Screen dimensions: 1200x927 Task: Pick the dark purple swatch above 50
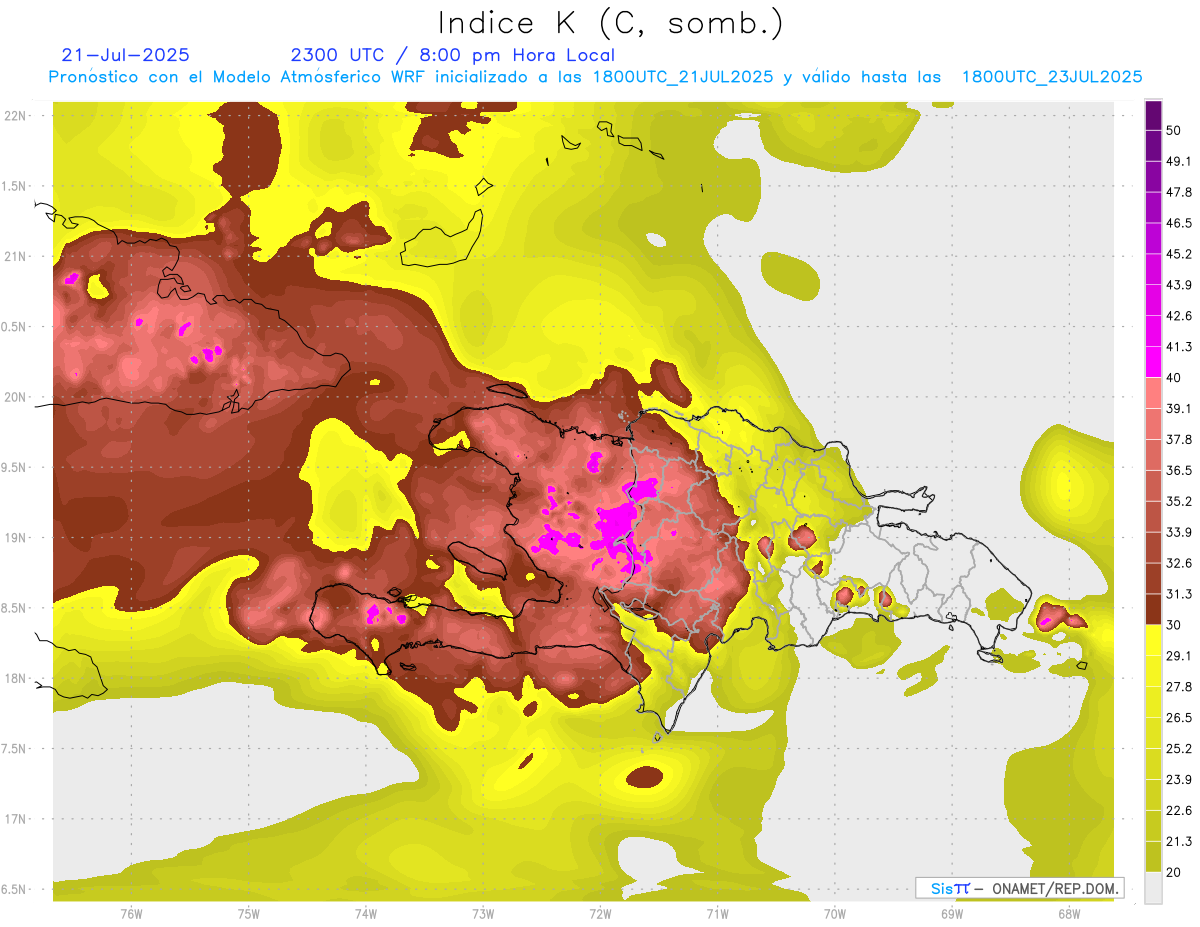pyautogui.click(x=1153, y=115)
